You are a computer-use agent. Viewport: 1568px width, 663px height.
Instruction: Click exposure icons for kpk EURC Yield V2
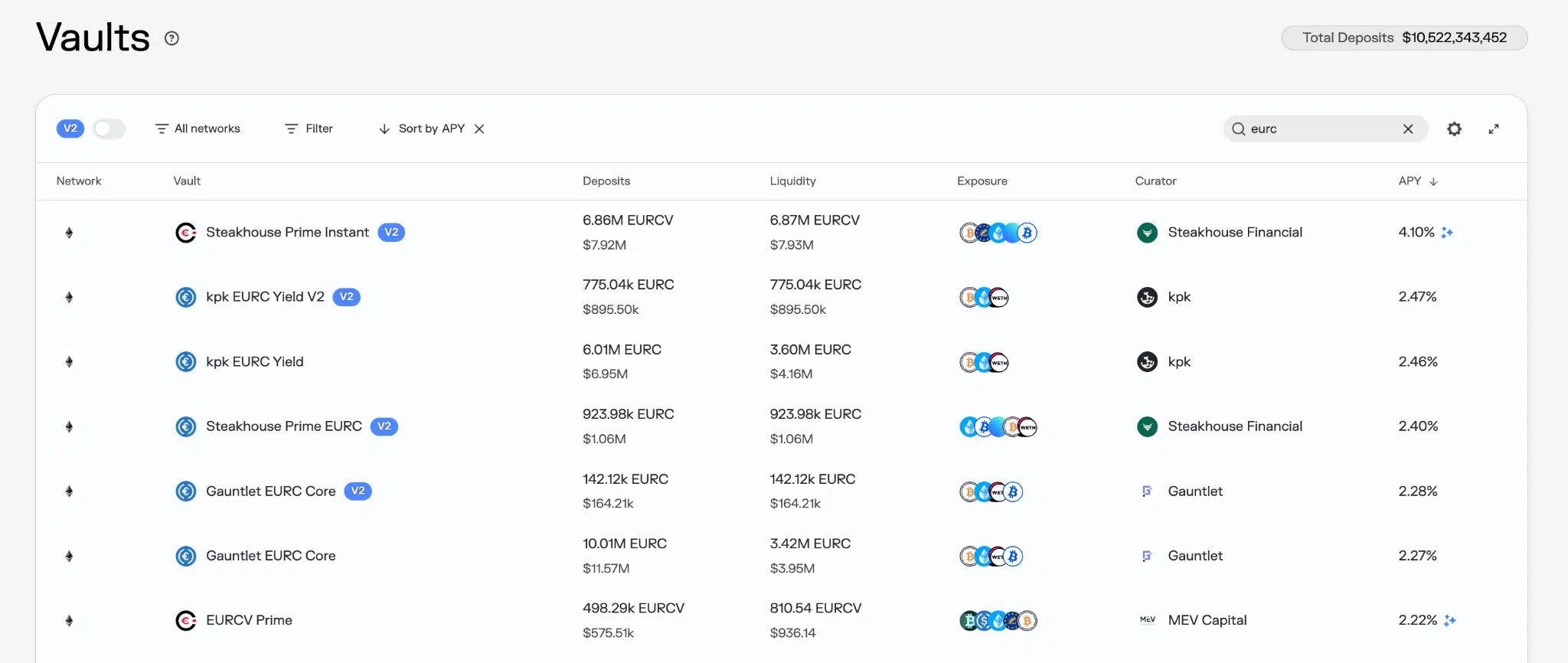[x=984, y=297]
